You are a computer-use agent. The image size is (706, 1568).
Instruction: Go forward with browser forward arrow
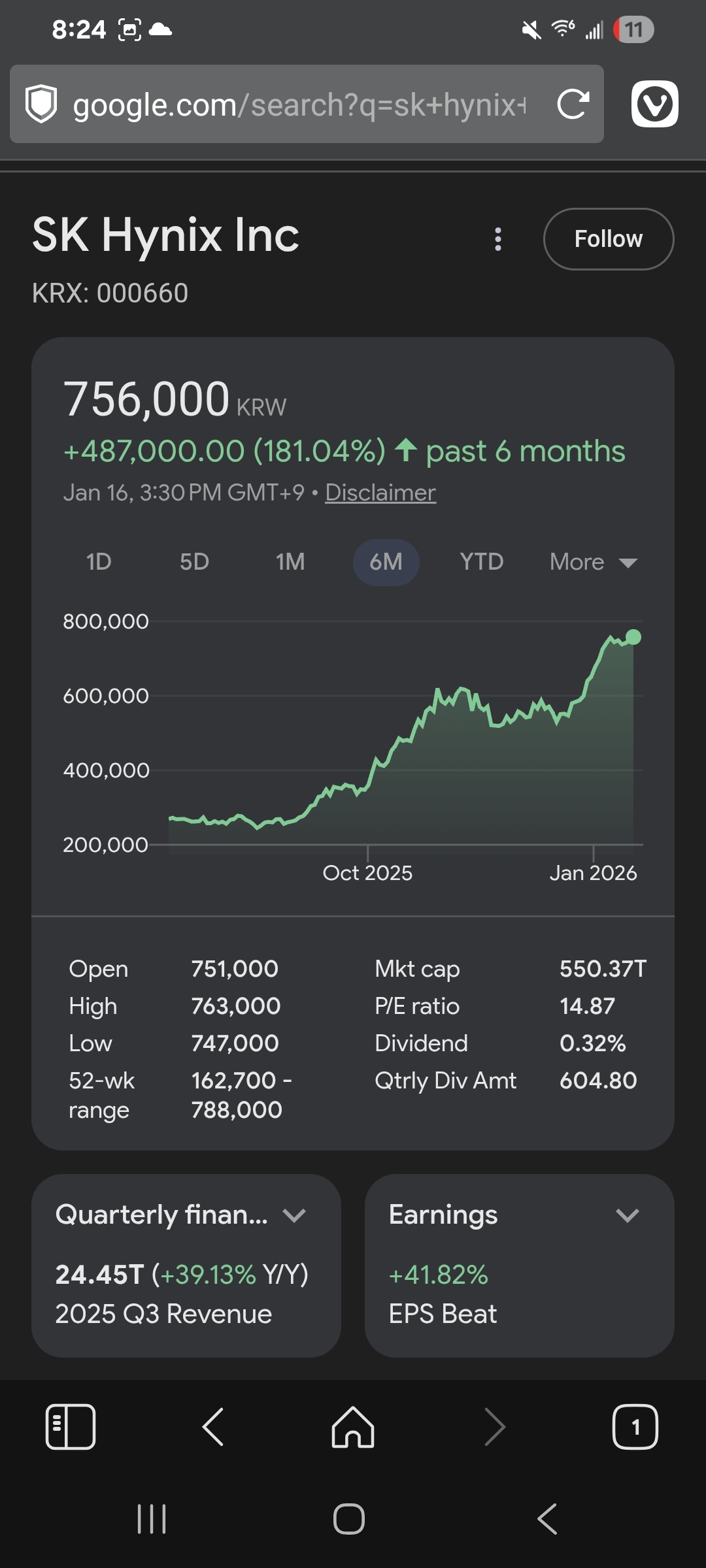(495, 1427)
